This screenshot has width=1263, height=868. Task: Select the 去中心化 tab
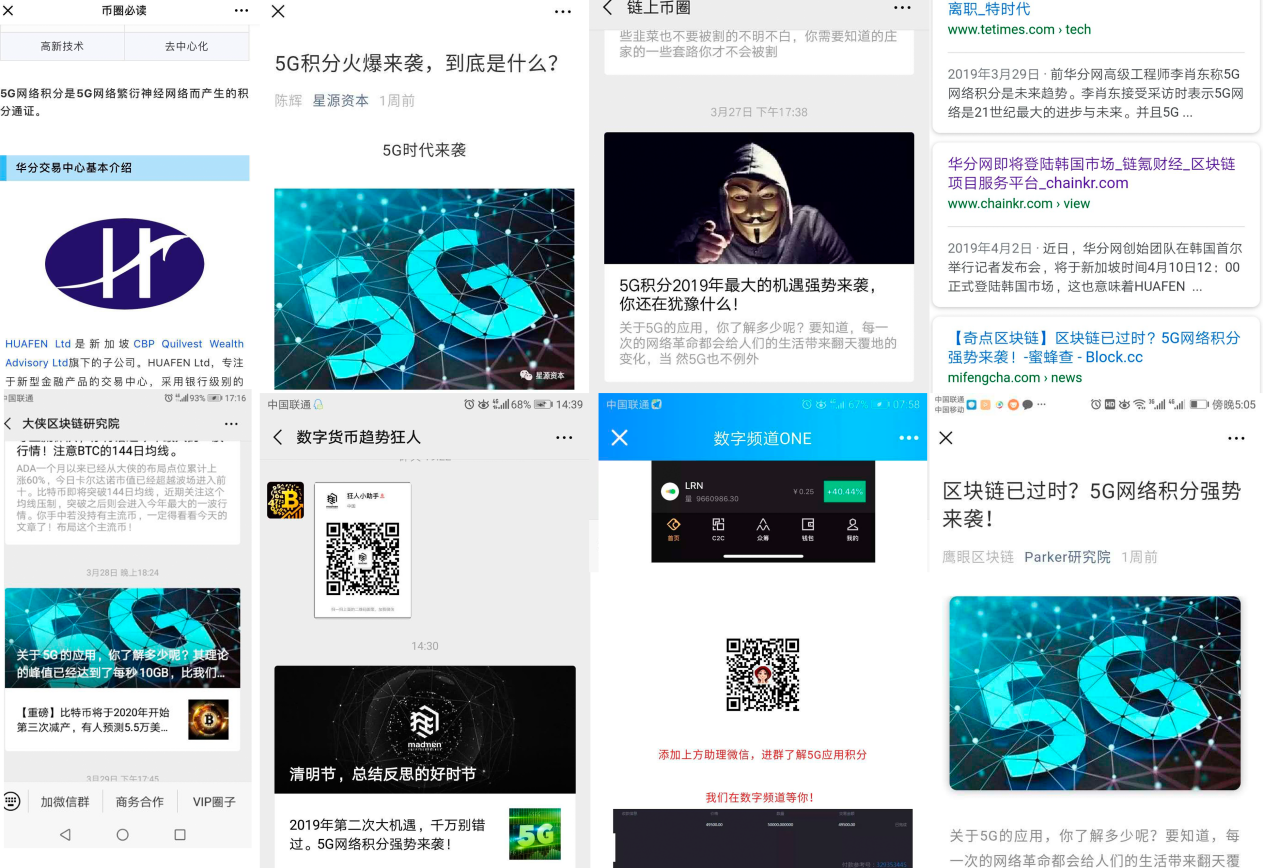click(x=186, y=46)
